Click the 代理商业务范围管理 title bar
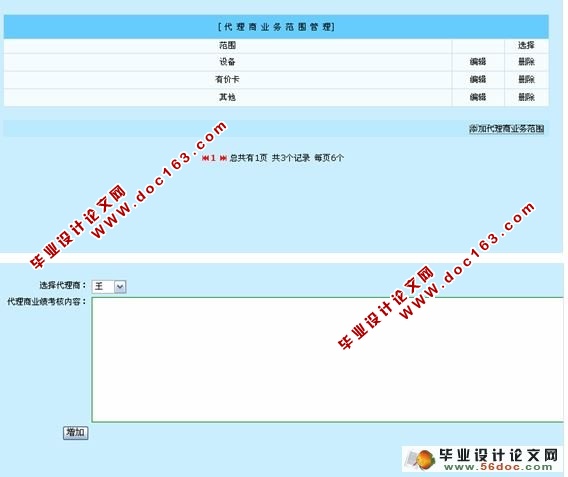The width and height of the screenshot is (568, 477). point(276,26)
